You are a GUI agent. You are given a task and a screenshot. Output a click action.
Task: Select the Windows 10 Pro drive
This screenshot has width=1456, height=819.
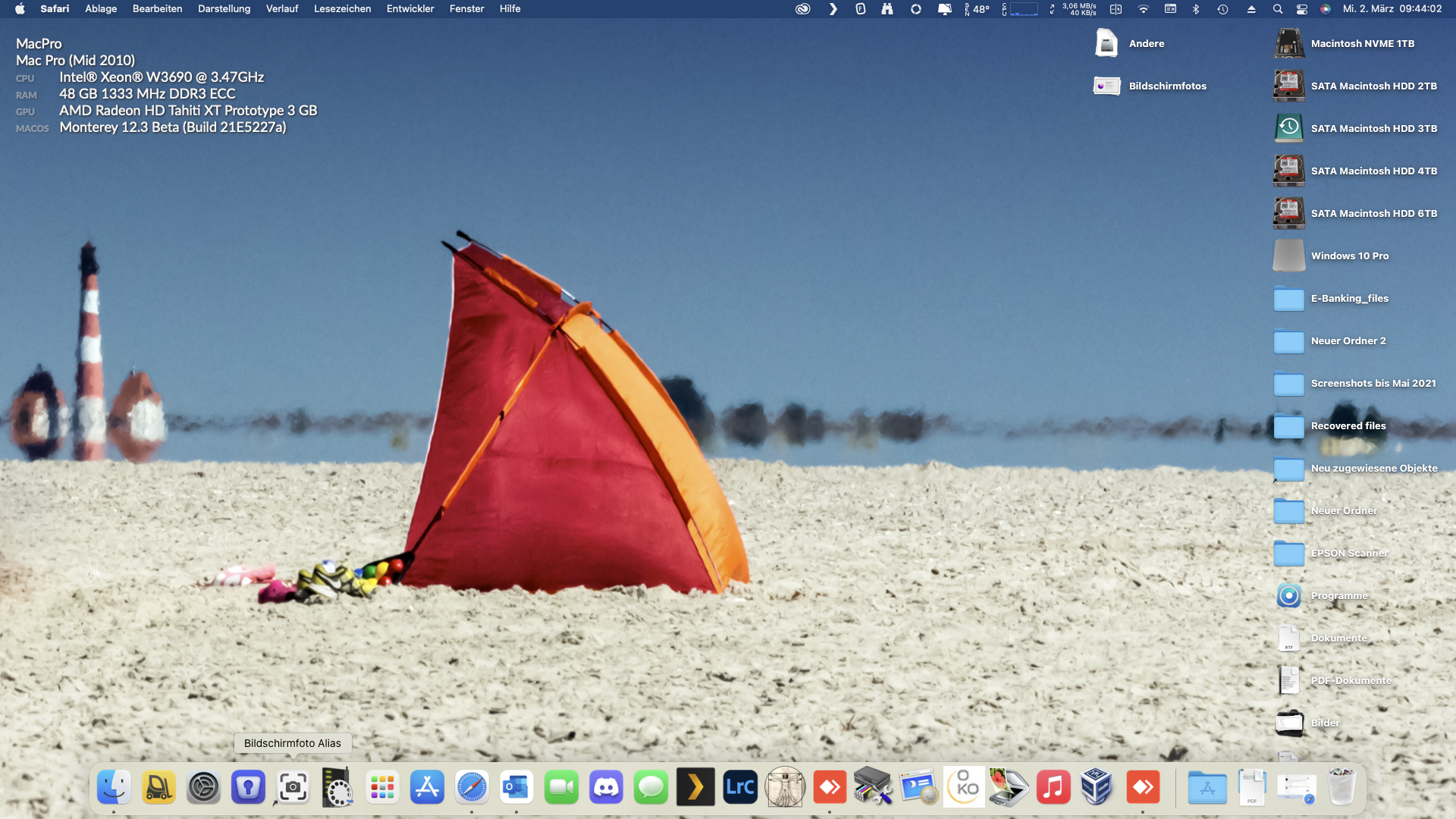(x=1288, y=256)
